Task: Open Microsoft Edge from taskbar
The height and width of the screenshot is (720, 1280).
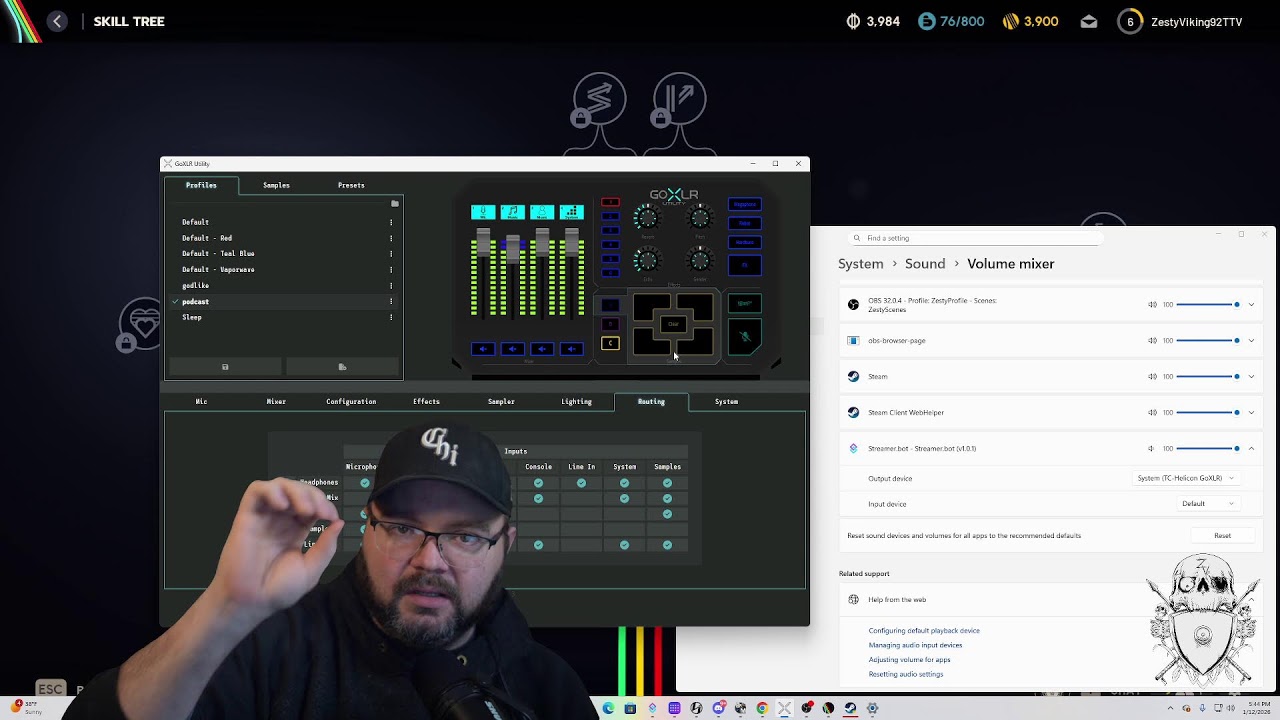Action: click(608, 708)
